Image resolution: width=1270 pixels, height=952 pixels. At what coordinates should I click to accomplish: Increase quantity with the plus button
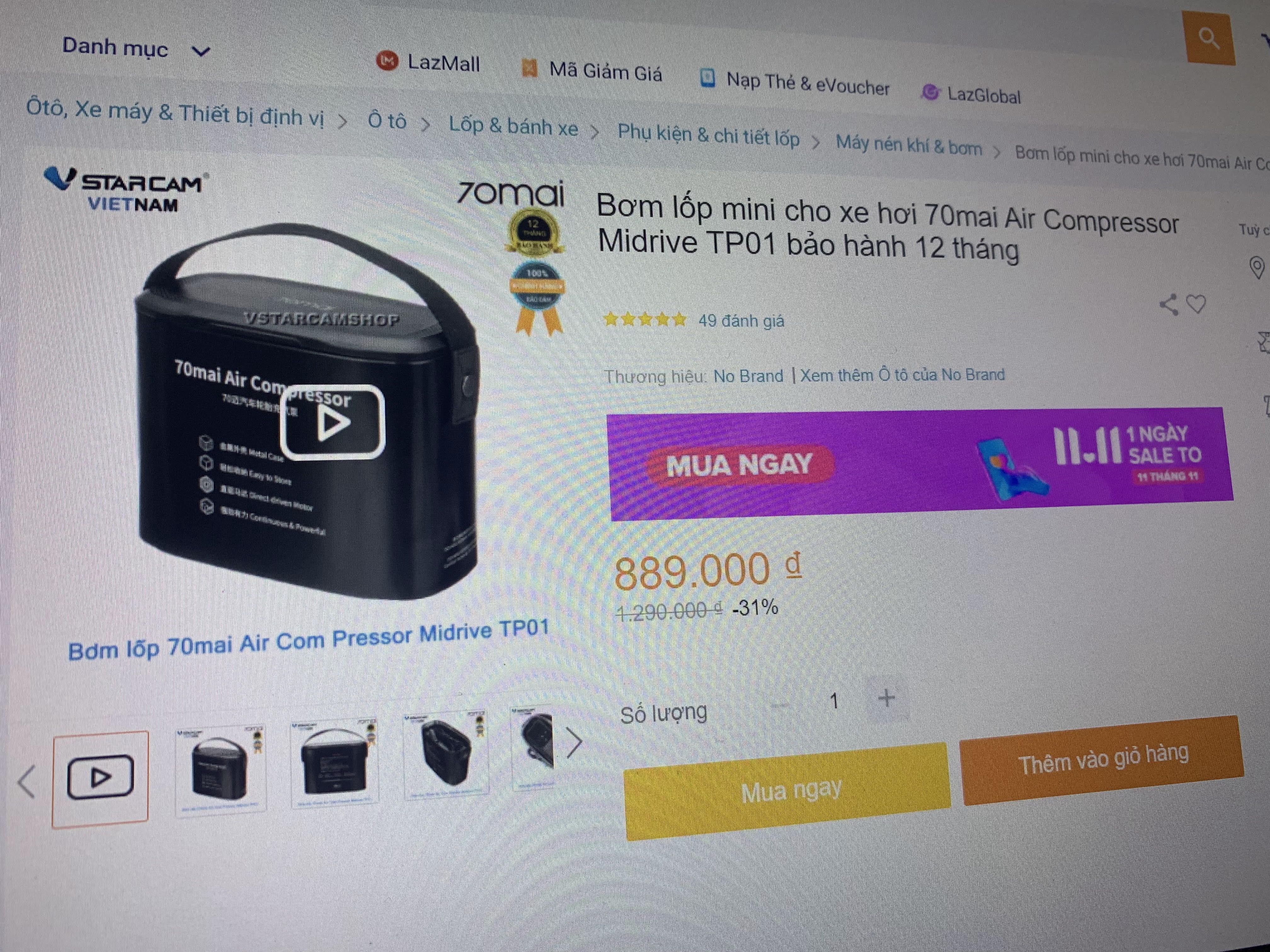pyautogui.click(x=886, y=698)
